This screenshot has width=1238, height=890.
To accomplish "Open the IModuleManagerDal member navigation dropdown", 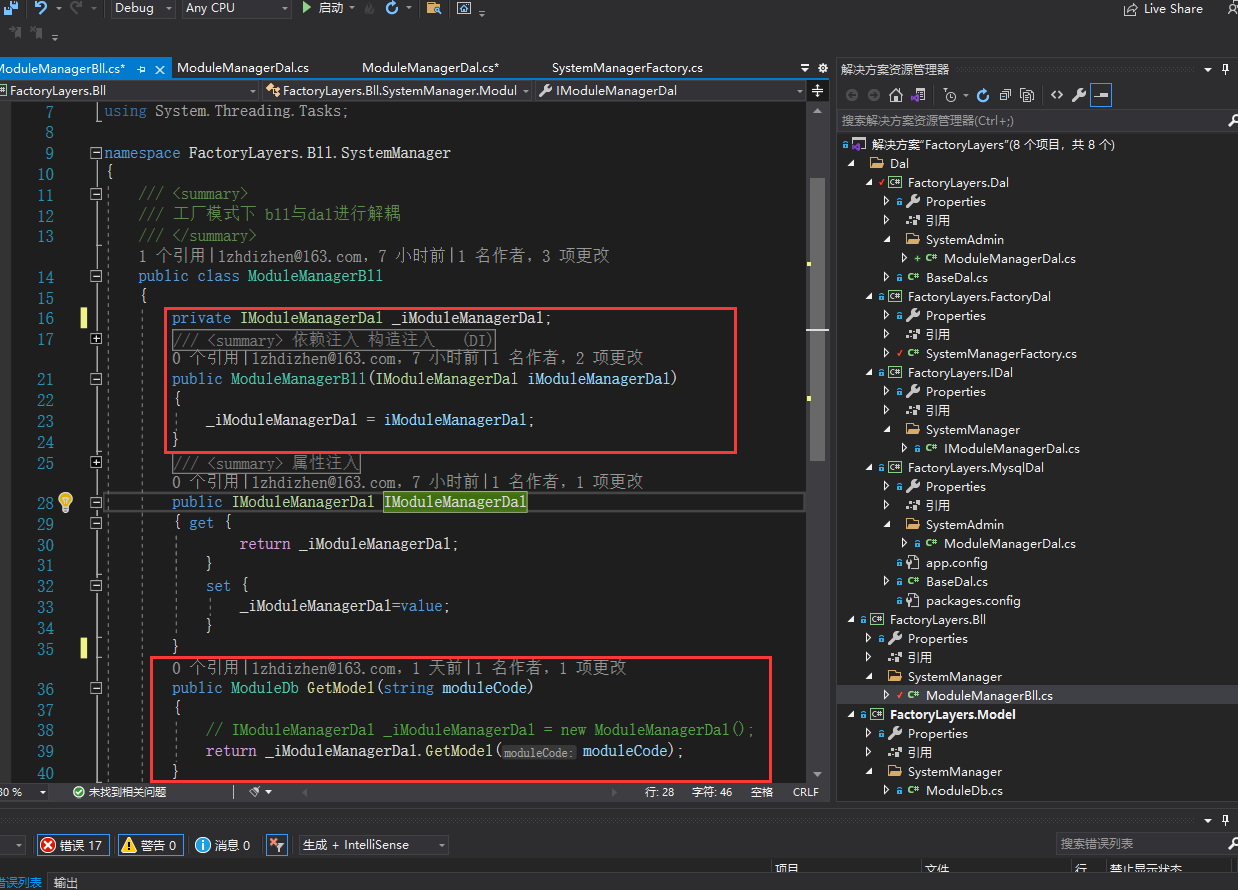I will coord(672,91).
